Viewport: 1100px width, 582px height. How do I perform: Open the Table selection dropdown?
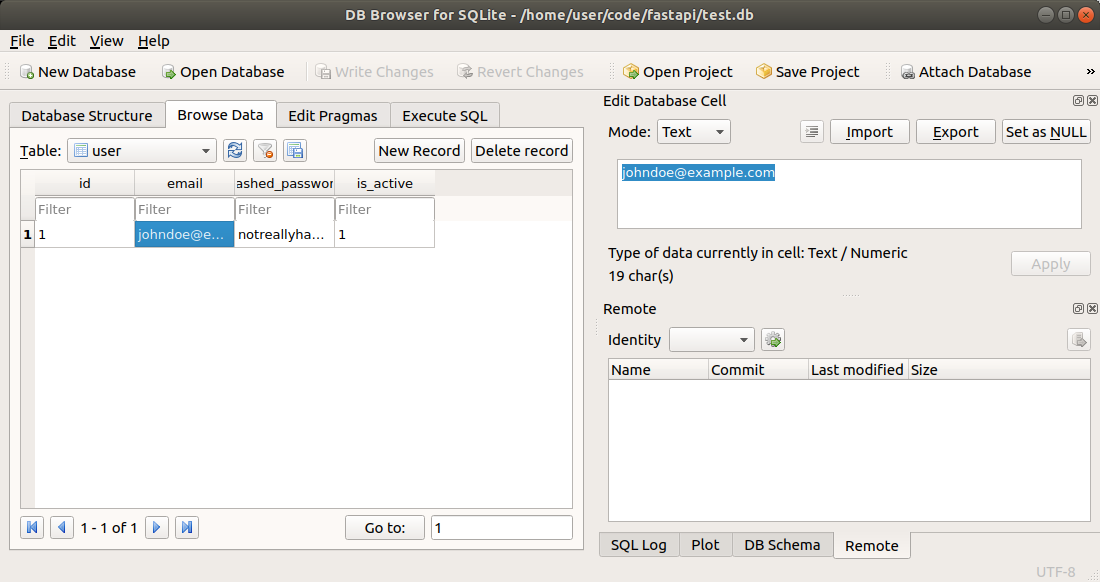[x=141, y=151]
